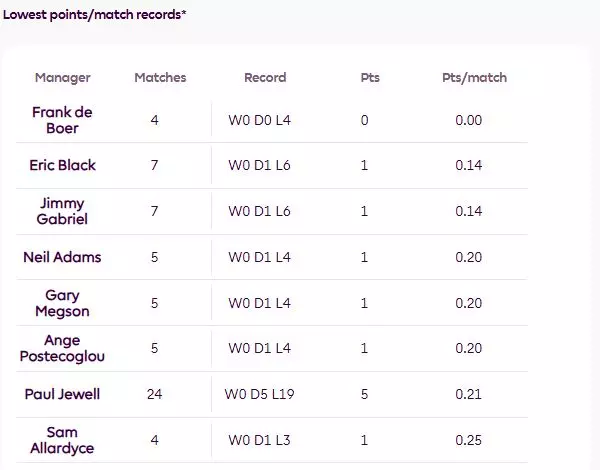Click Paul Jewell's 24 matches value

154,394
